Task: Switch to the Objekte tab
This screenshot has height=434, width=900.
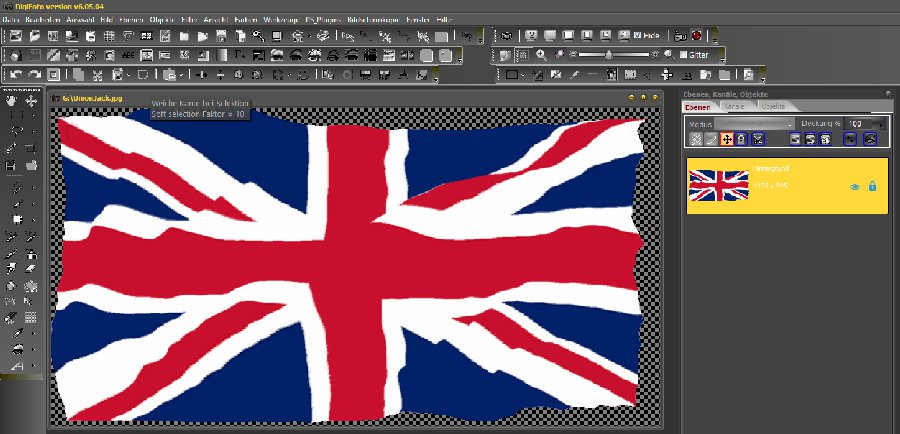Action: 773,106
